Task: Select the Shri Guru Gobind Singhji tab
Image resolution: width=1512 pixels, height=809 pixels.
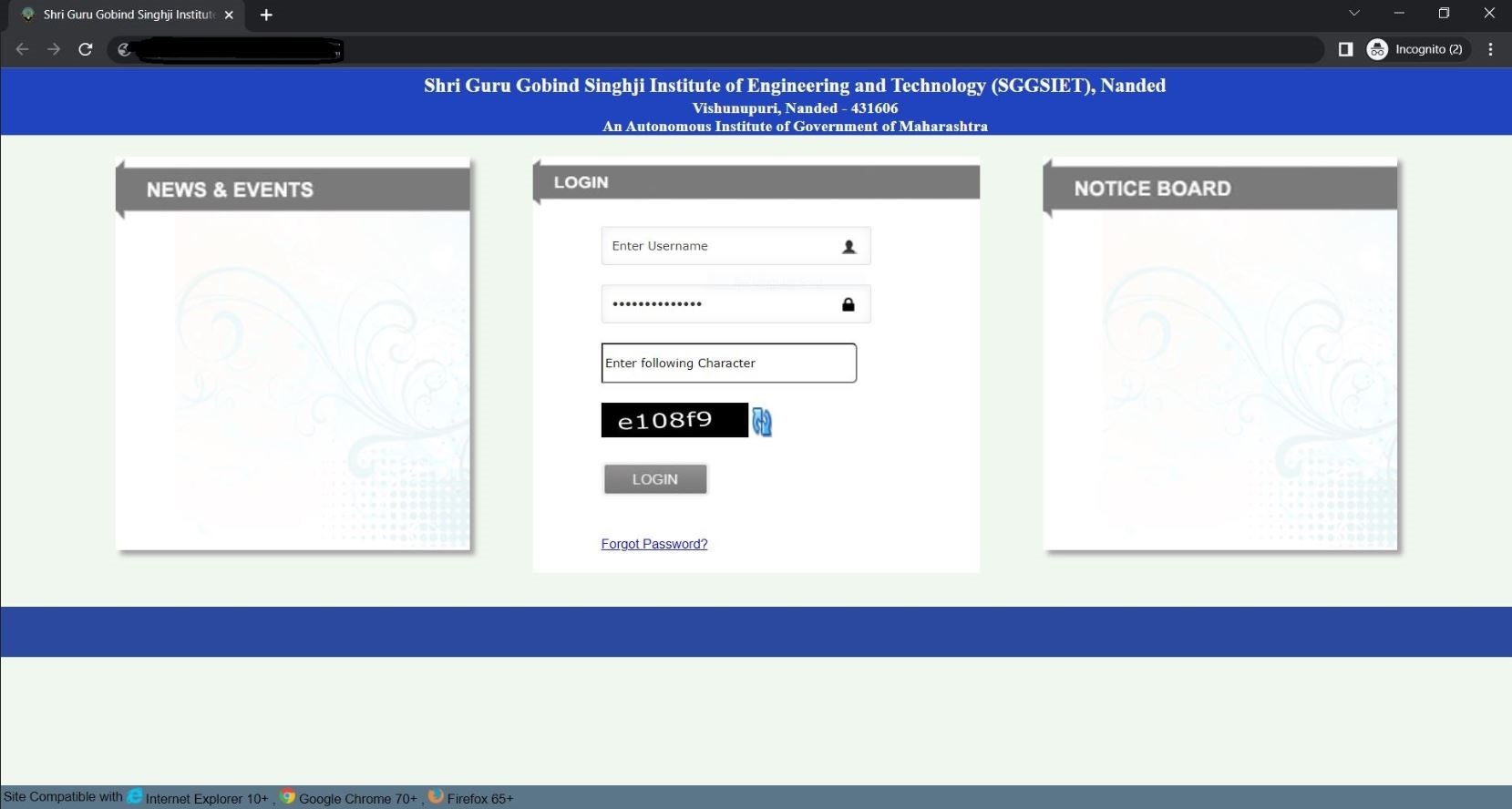Action: click(128, 15)
